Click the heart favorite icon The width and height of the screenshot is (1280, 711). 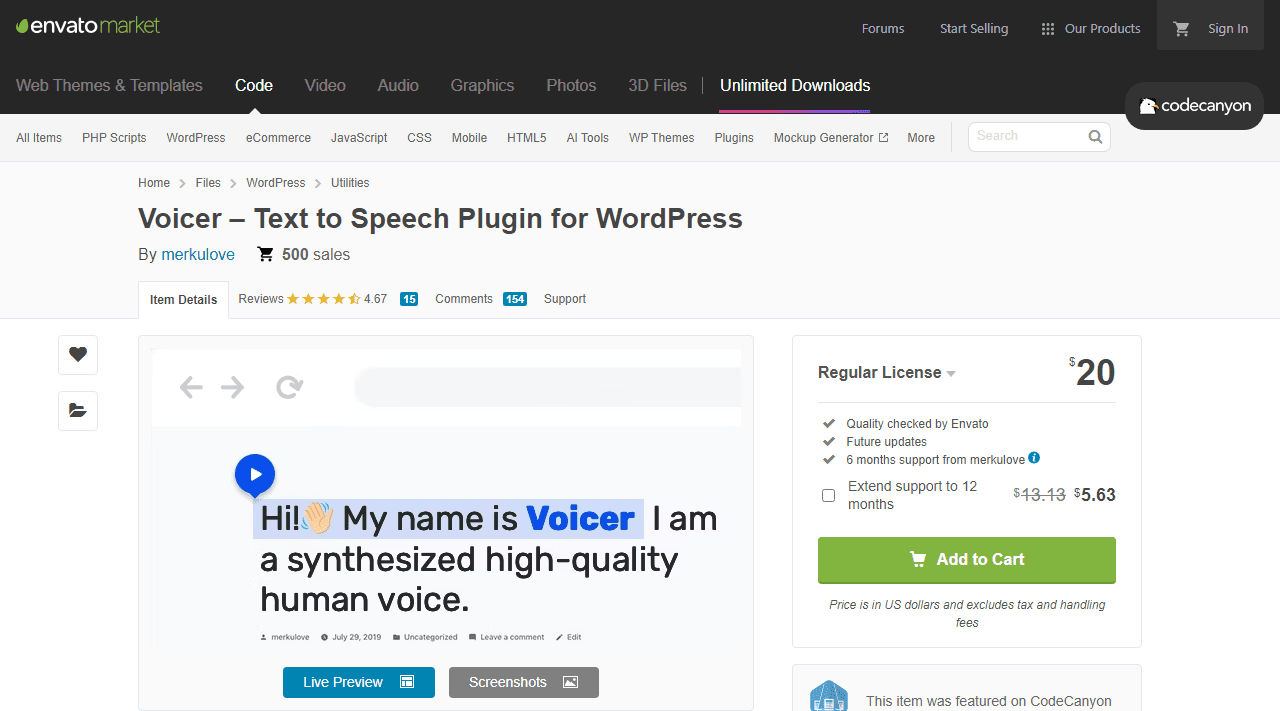pyautogui.click(x=78, y=354)
